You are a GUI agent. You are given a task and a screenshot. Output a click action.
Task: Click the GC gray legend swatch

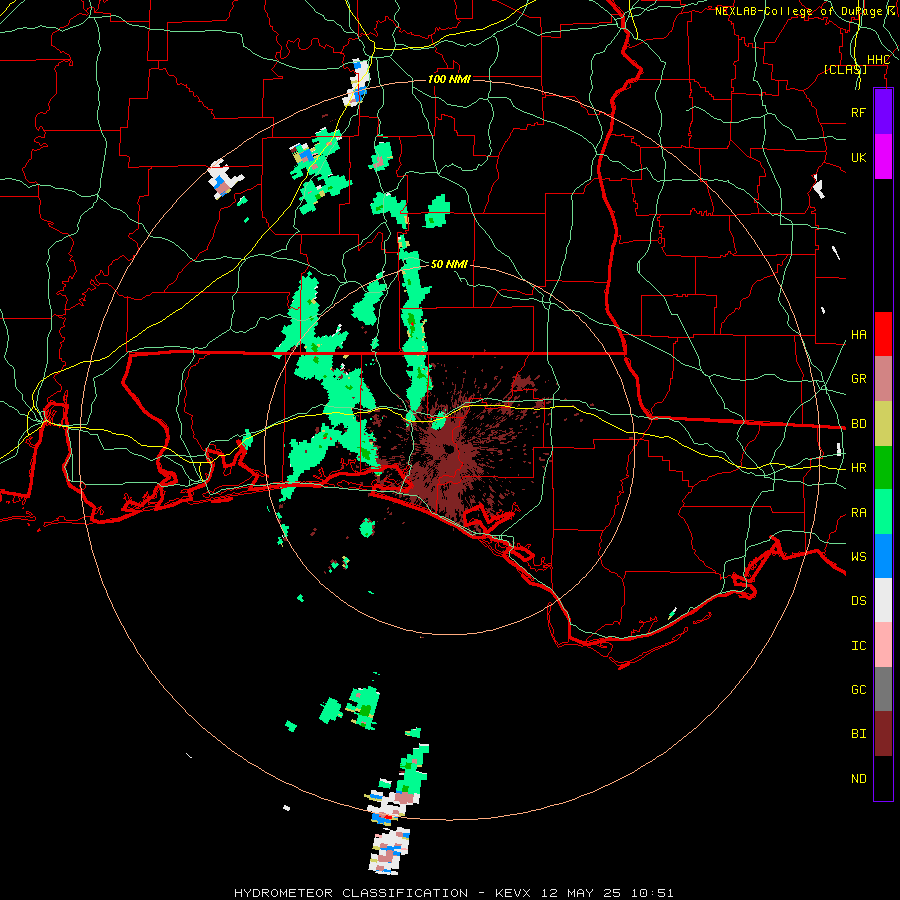(x=883, y=689)
